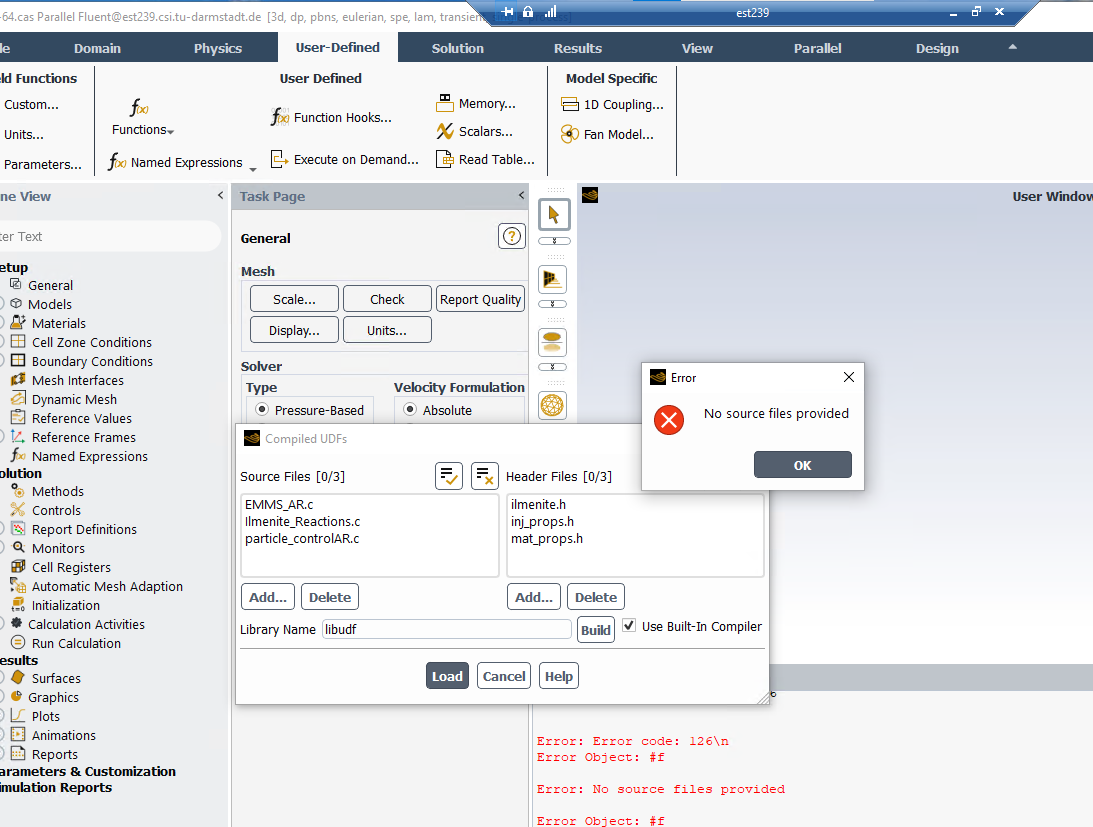Collapse the Task Page panel
The height and width of the screenshot is (827, 1093).
click(521, 197)
